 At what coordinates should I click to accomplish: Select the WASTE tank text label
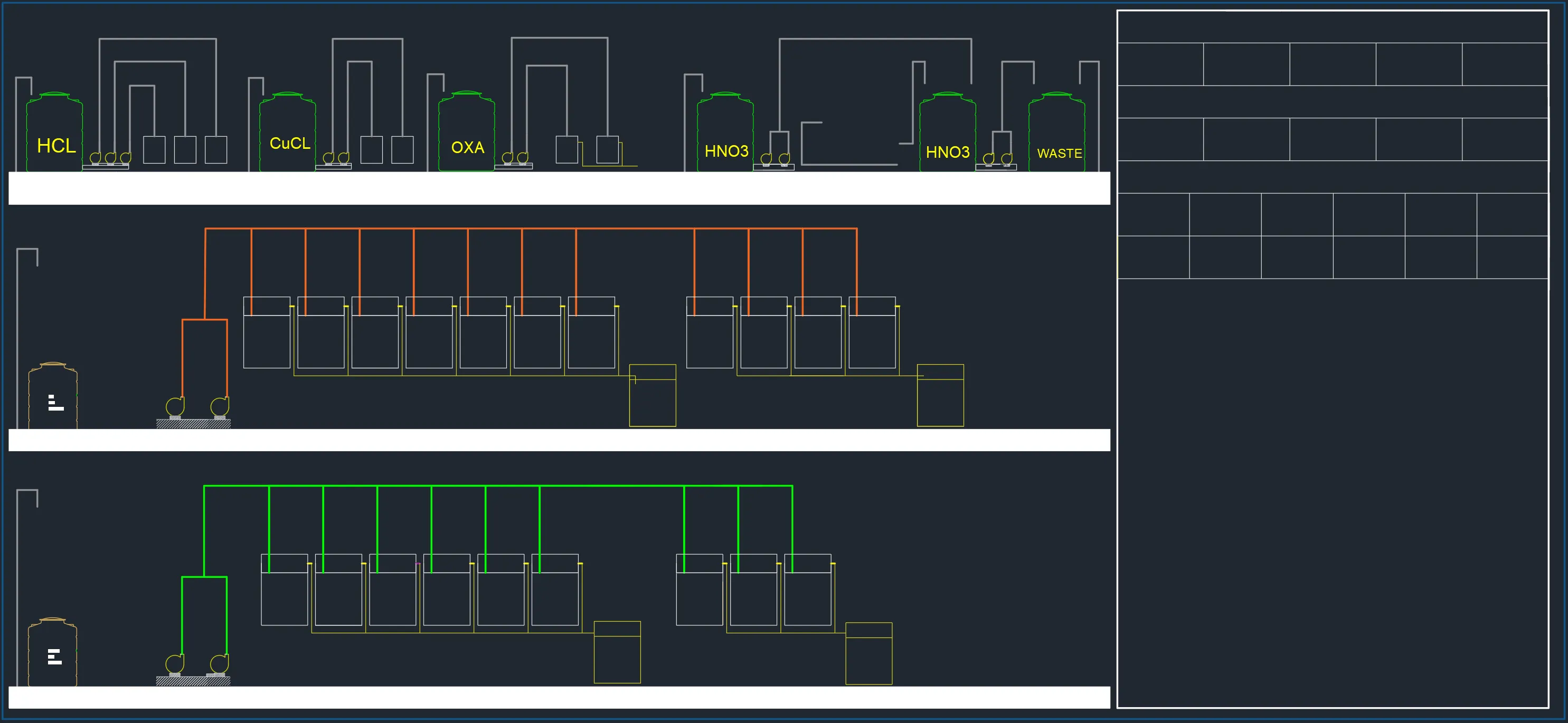click(1059, 154)
